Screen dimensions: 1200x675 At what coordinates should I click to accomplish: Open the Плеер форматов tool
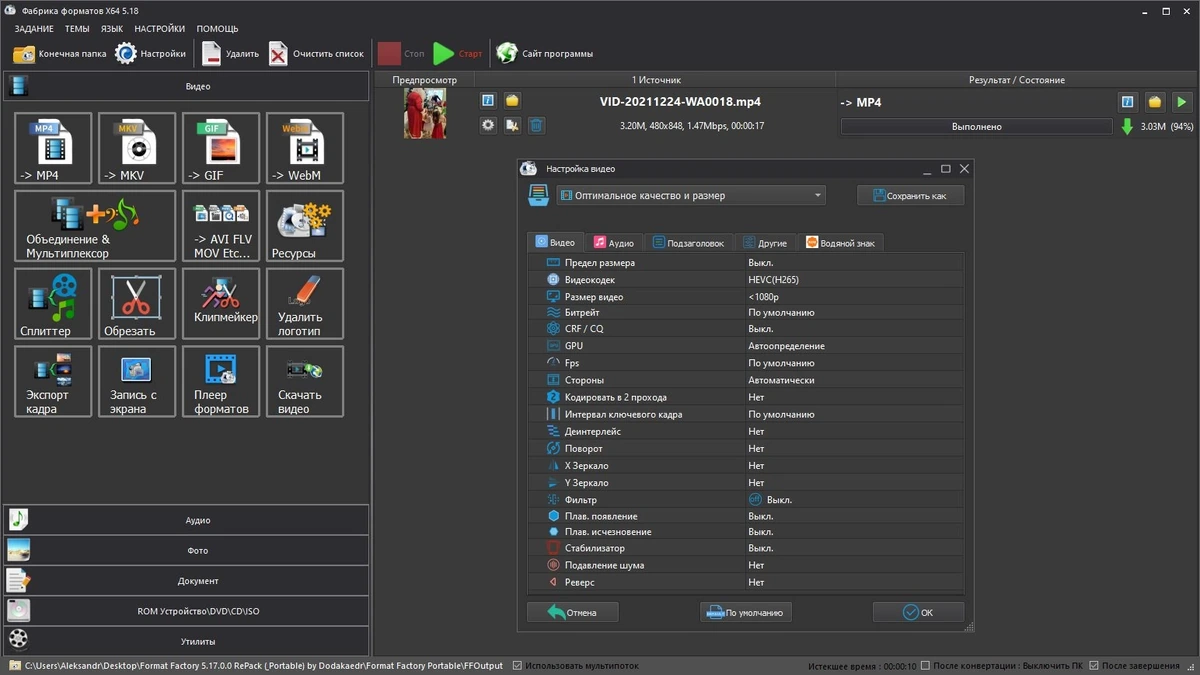[x=221, y=381]
